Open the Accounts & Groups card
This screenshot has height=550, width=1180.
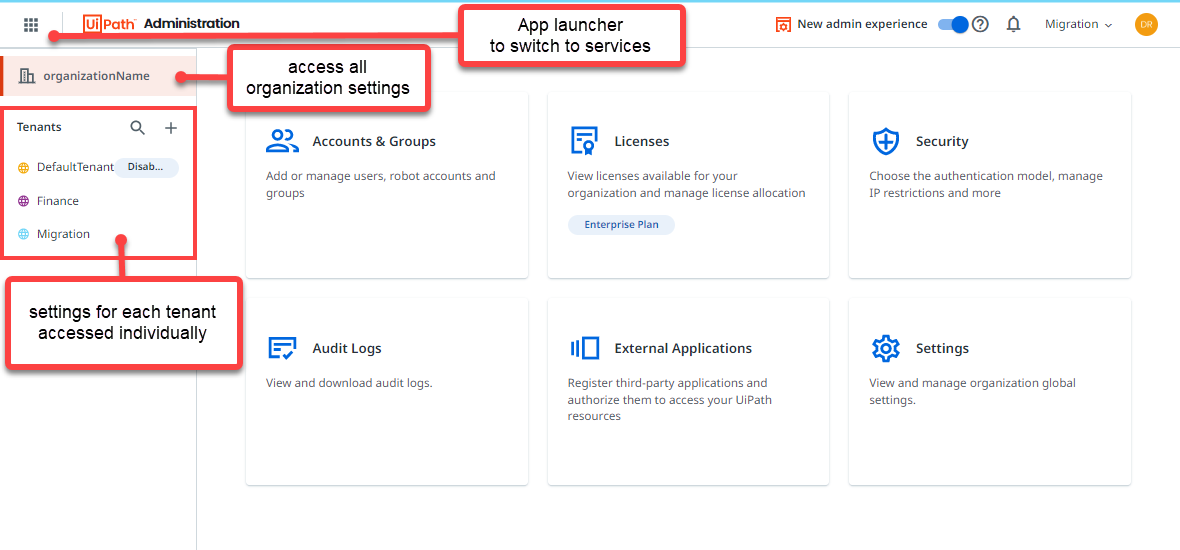pyautogui.click(x=387, y=186)
